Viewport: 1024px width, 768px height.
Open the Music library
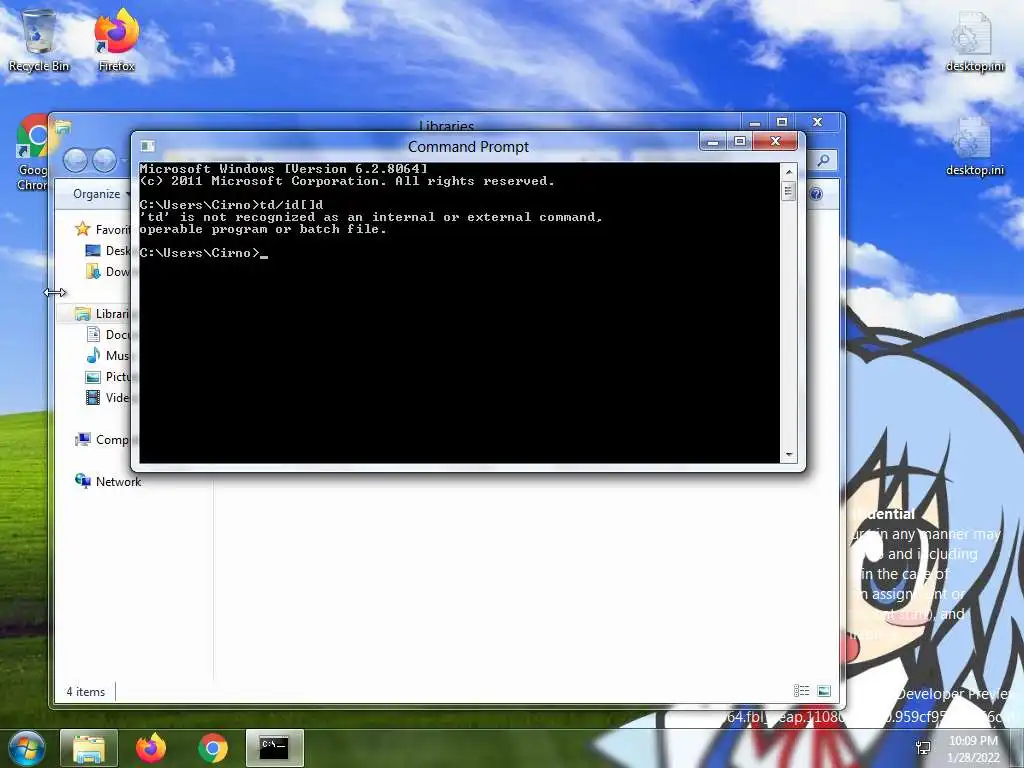(x=108, y=355)
